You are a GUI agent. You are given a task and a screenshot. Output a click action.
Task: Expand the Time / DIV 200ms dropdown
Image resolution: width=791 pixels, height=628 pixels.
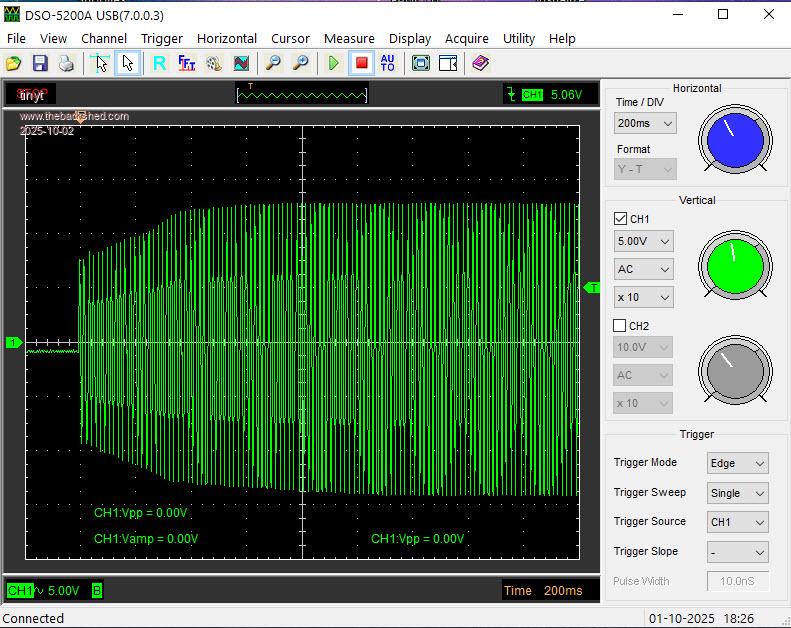click(645, 123)
